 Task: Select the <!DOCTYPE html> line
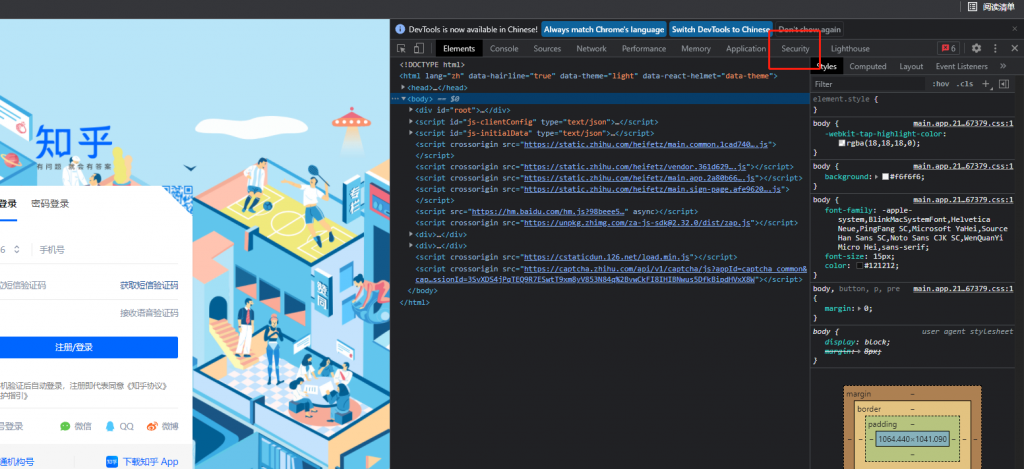tap(432, 65)
